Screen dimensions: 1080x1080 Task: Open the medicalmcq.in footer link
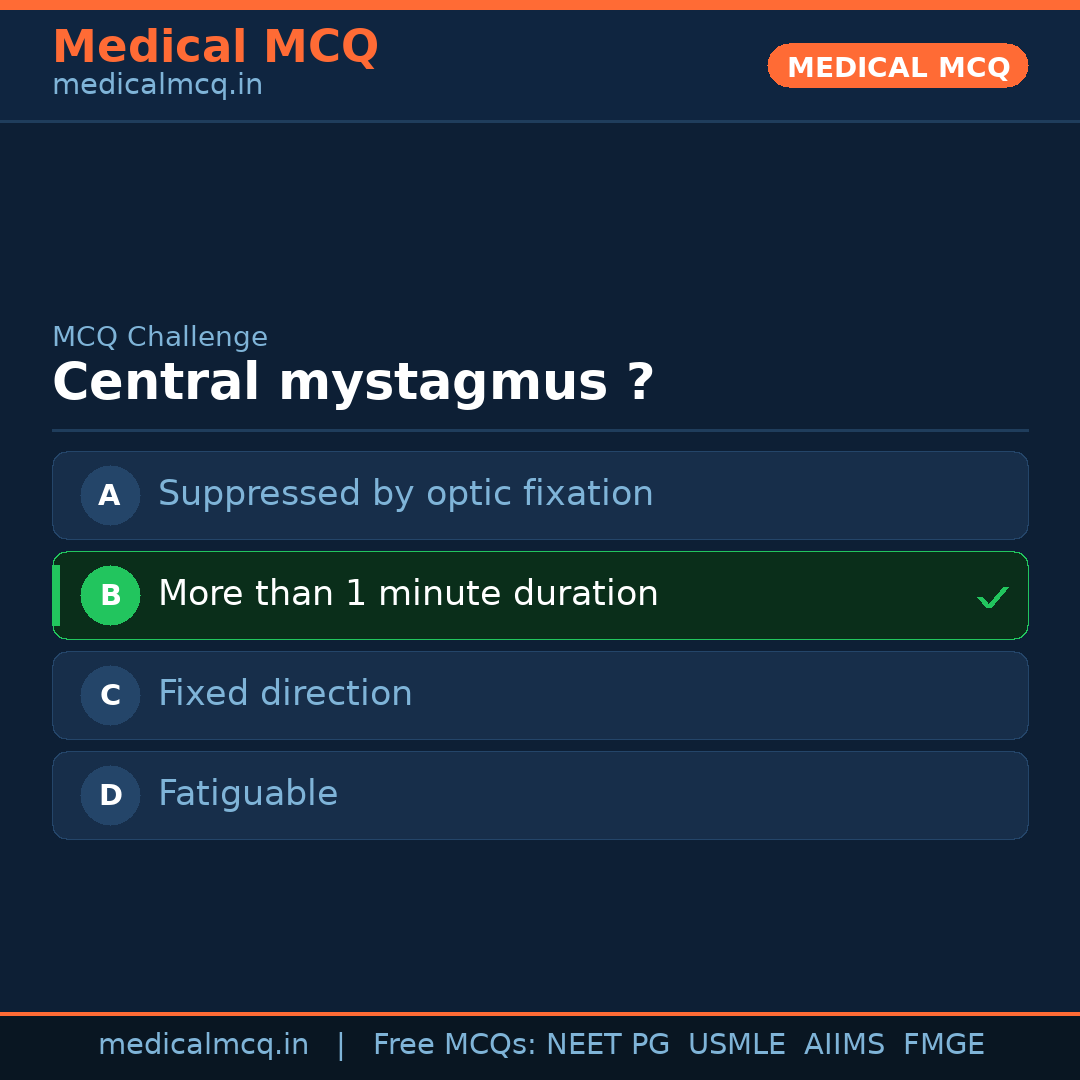click(204, 1044)
